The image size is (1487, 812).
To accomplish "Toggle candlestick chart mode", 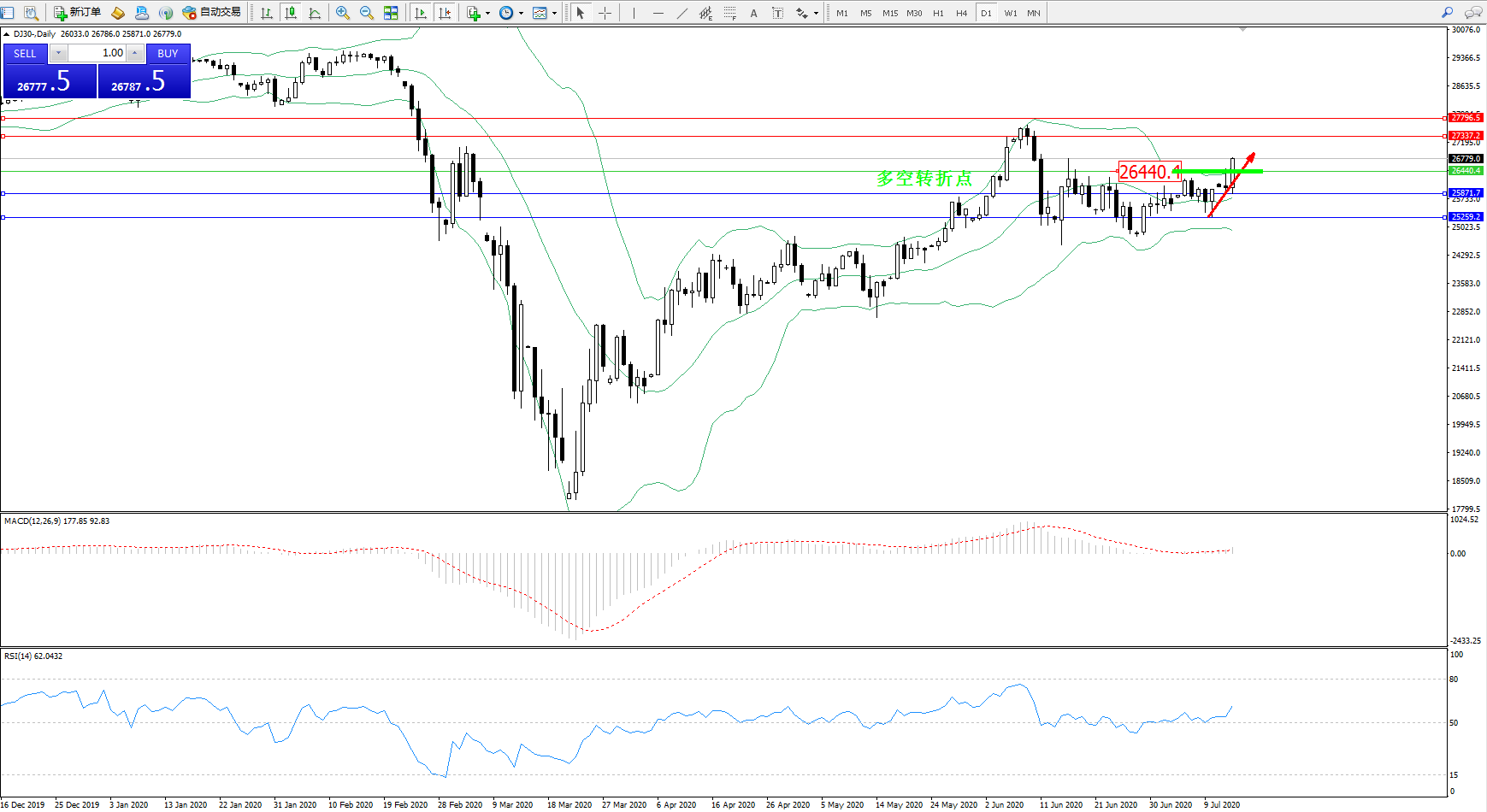I will tap(291, 13).
